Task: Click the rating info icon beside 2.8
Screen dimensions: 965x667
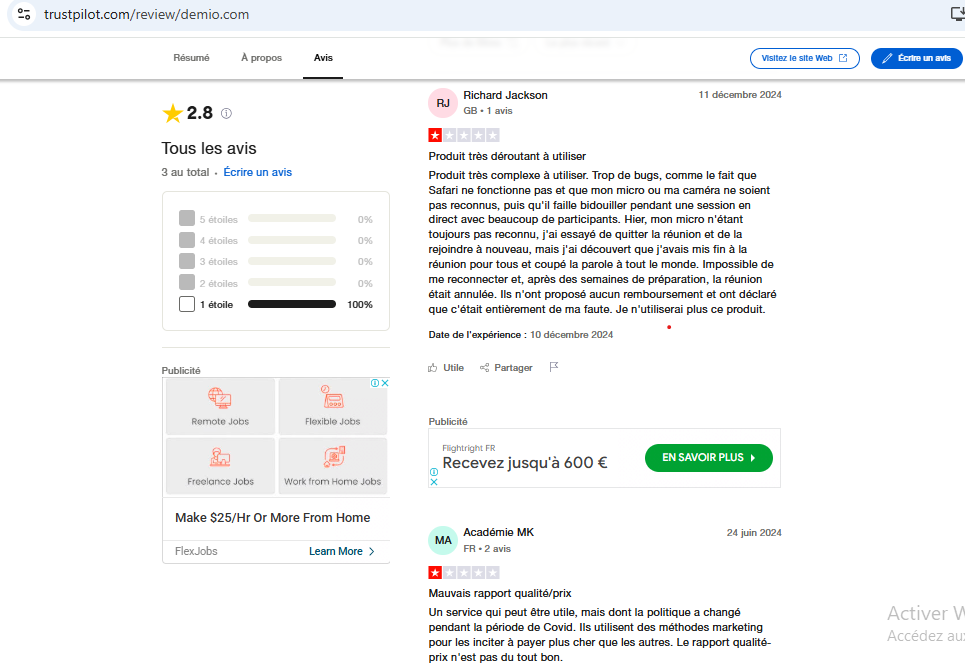Action: 226,113
